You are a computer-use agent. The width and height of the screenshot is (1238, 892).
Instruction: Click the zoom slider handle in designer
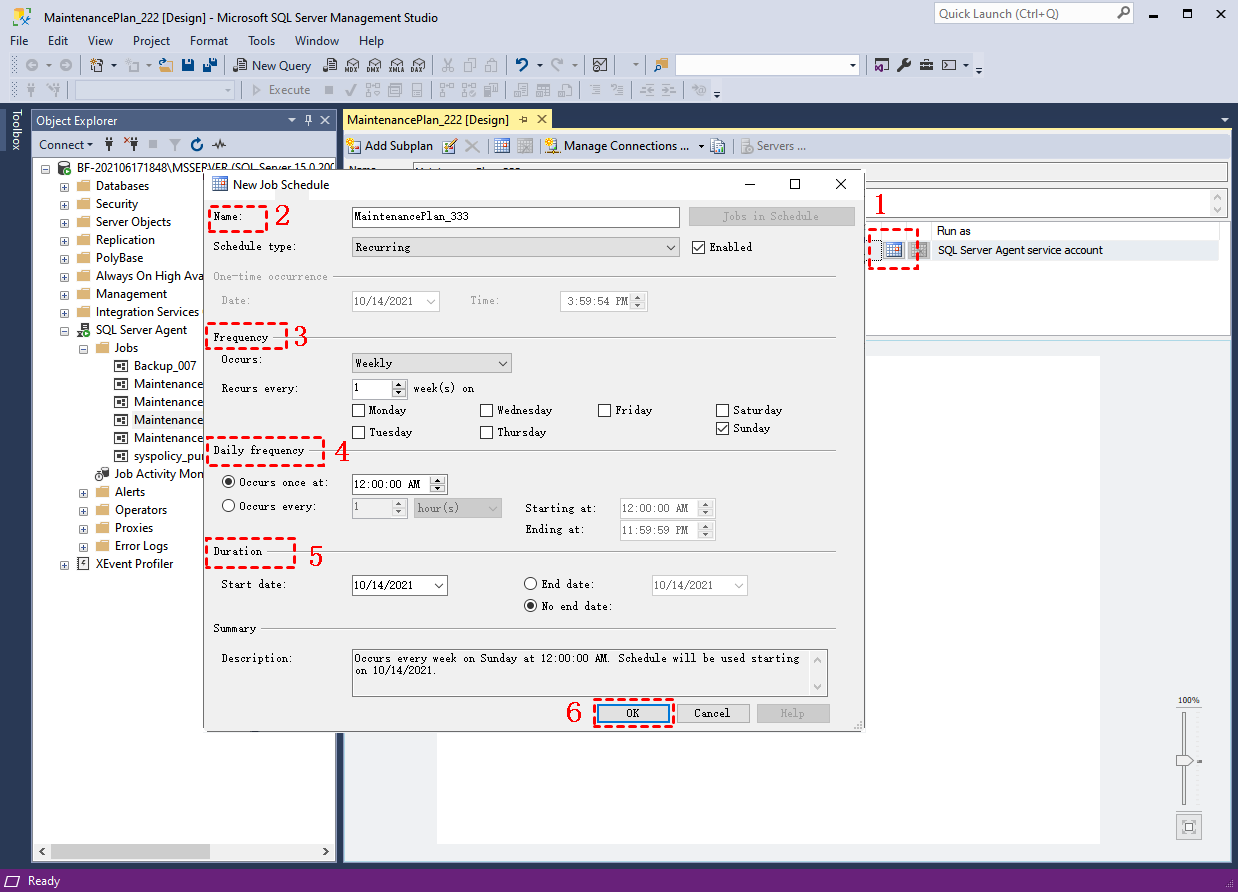[x=1185, y=761]
